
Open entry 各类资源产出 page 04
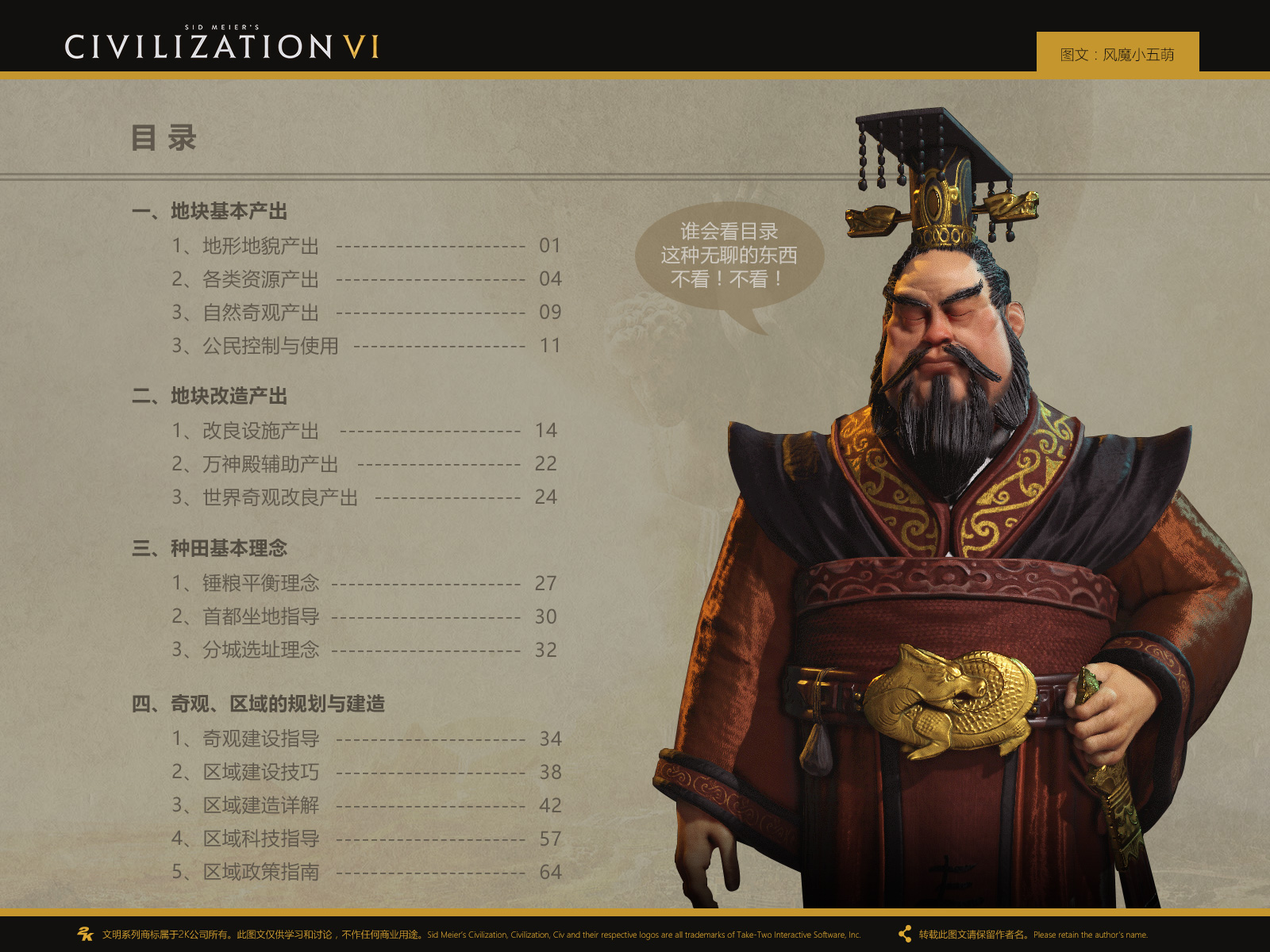click(x=366, y=279)
